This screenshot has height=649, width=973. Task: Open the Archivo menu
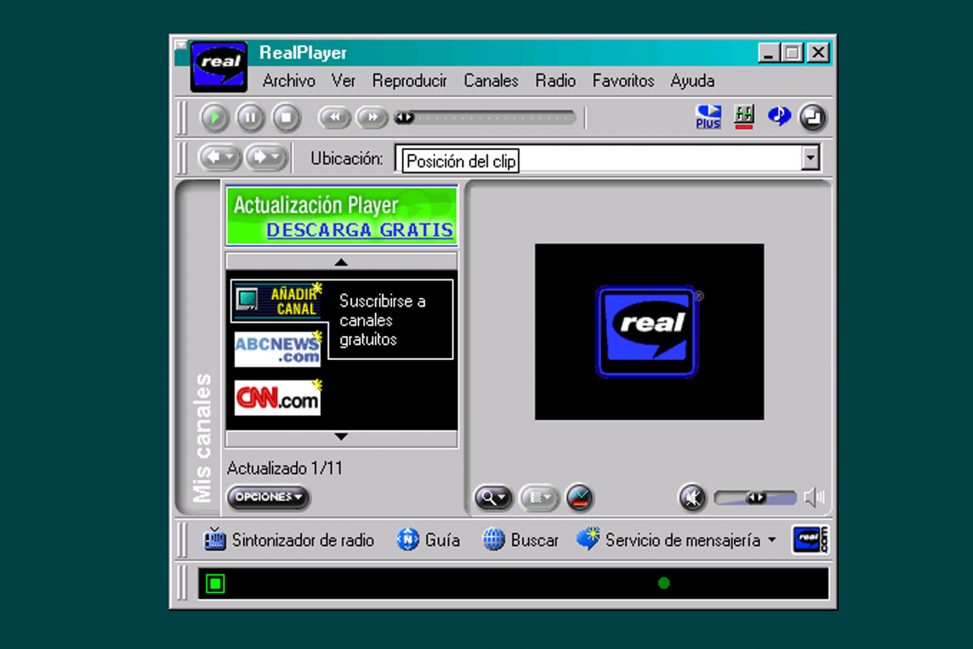[x=288, y=81]
